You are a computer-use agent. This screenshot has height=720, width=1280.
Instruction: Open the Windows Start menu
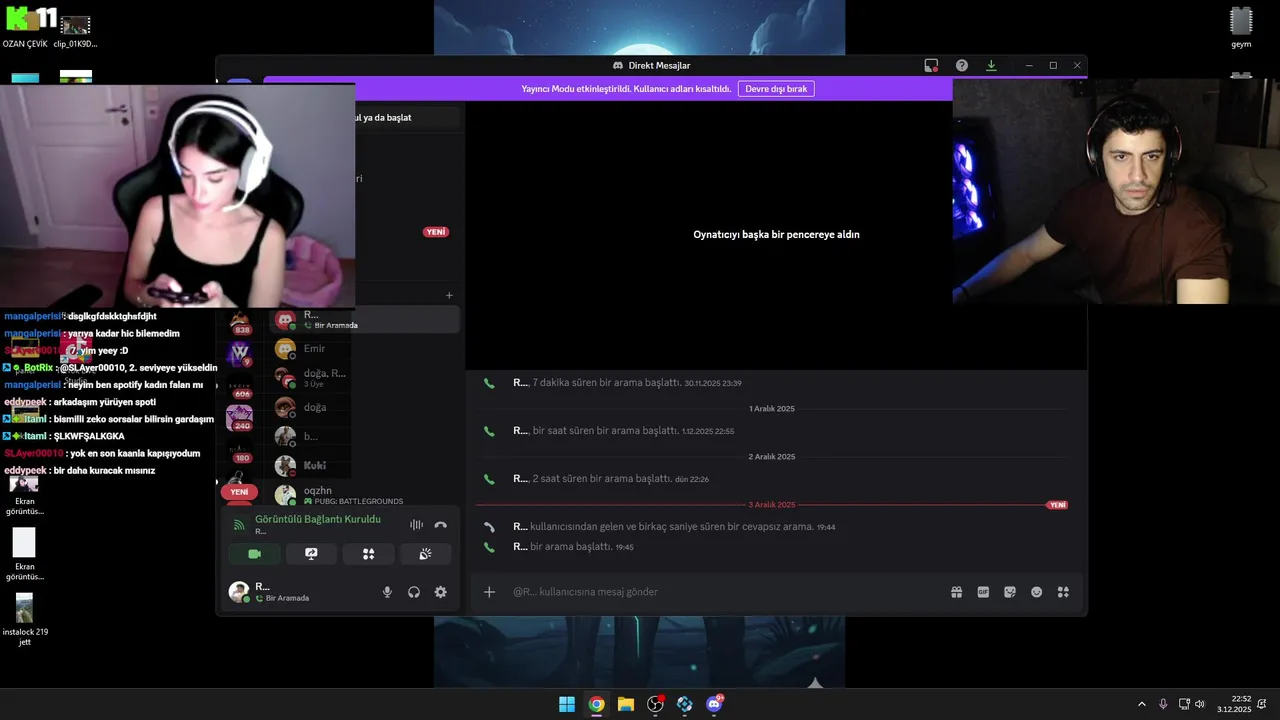(567, 704)
